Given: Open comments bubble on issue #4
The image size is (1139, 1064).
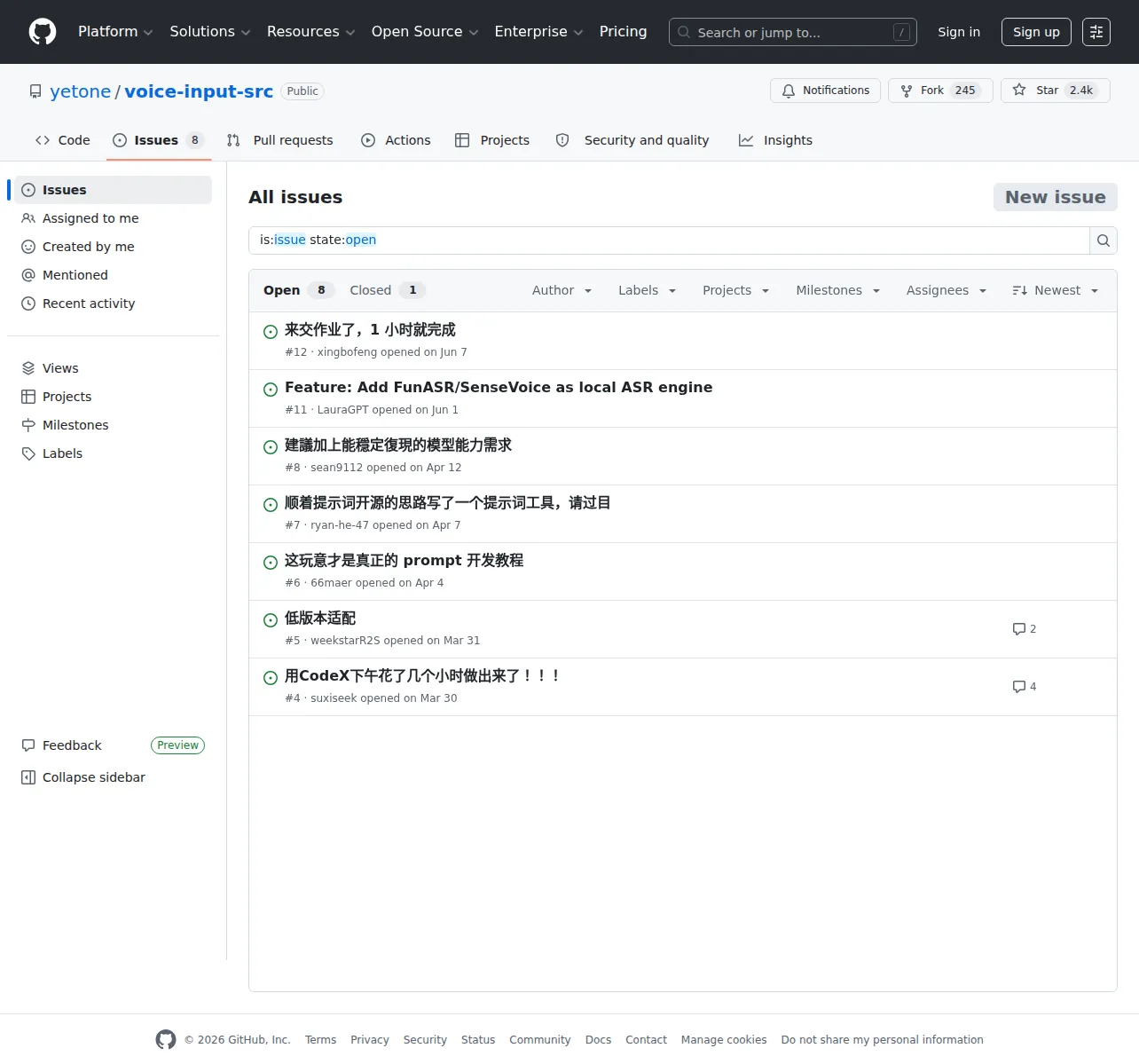Looking at the screenshot, I should 1025,687.
